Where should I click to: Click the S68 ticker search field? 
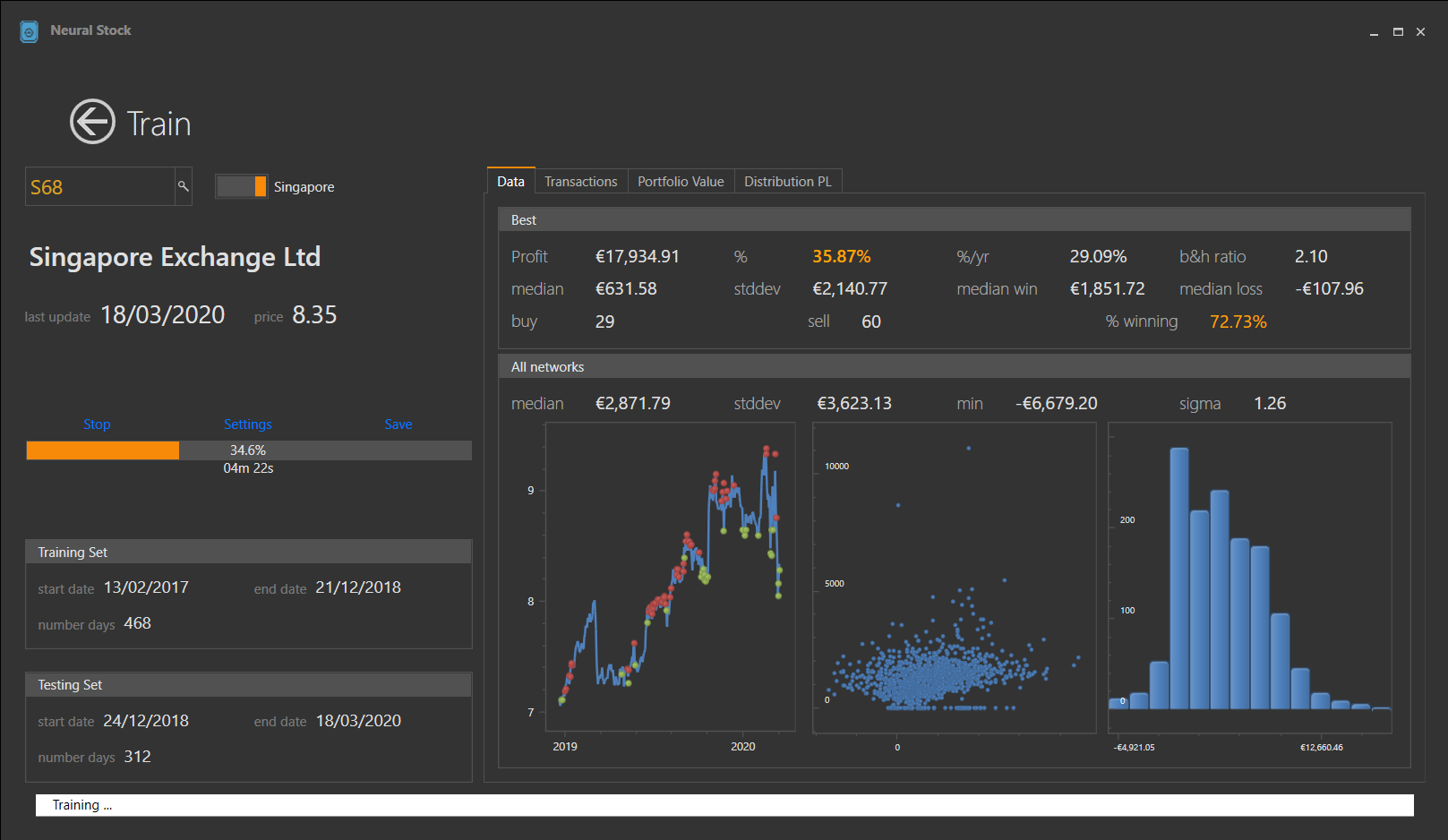[x=100, y=186]
